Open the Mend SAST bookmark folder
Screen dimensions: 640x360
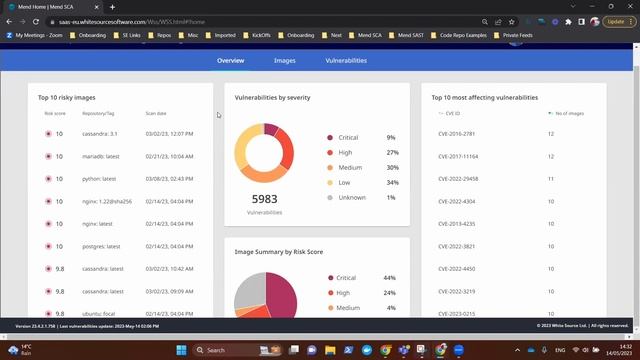point(407,36)
